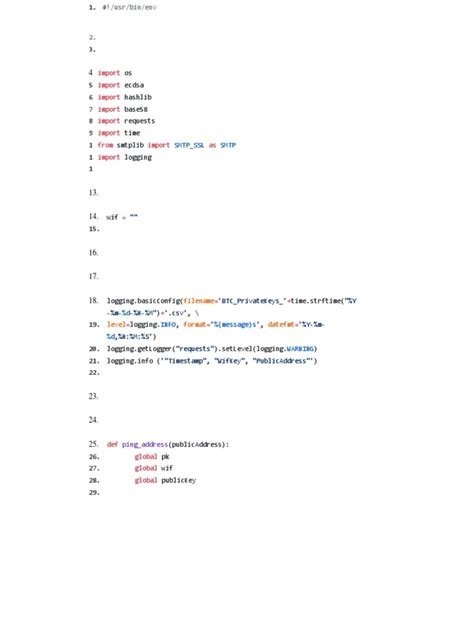Screen dimensions: 474x632
Task: Click 'logging.info' on line 21
Action: (130, 361)
